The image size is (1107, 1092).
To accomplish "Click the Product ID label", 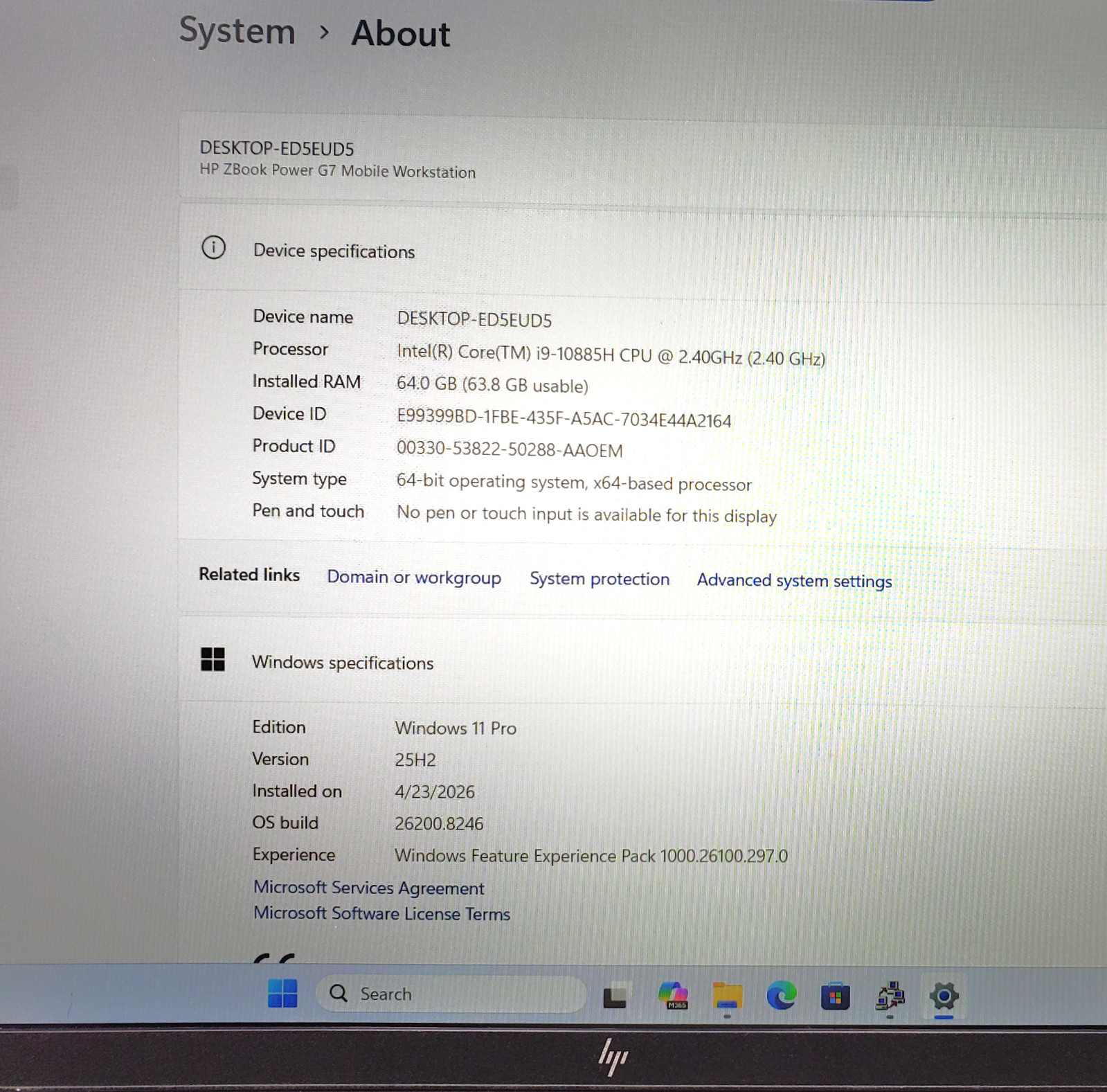I will [x=294, y=446].
